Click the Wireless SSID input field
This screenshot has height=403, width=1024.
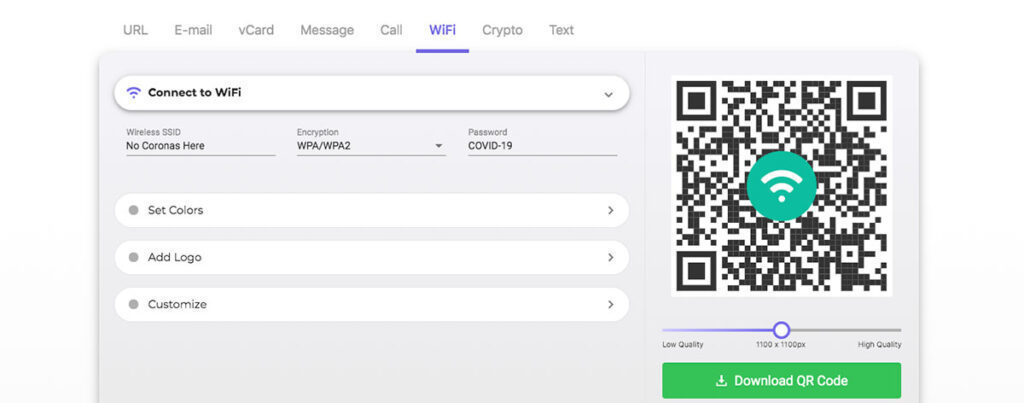[200, 146]
